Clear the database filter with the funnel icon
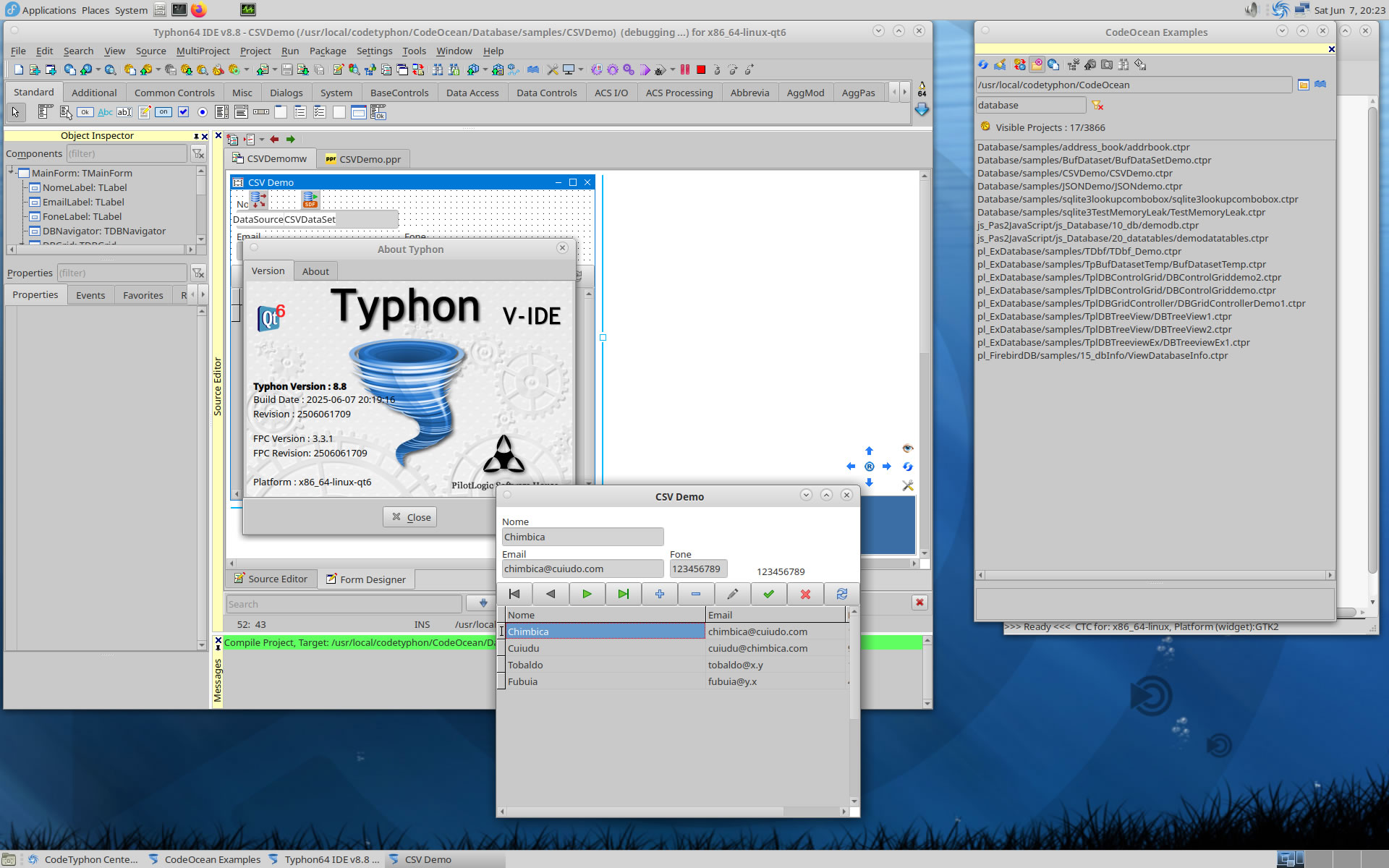Screen dimensions: 1389x868 pos(1097,106)
